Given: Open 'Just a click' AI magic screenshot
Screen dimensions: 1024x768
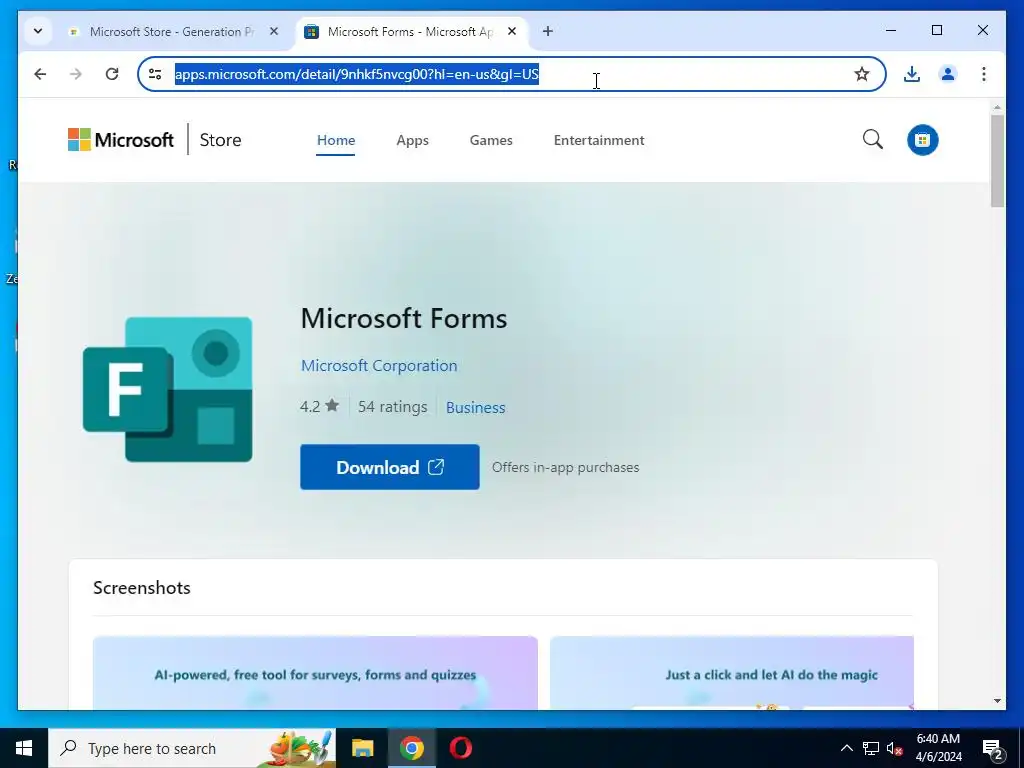Looking at the screenshot, I should click(731, 673).
